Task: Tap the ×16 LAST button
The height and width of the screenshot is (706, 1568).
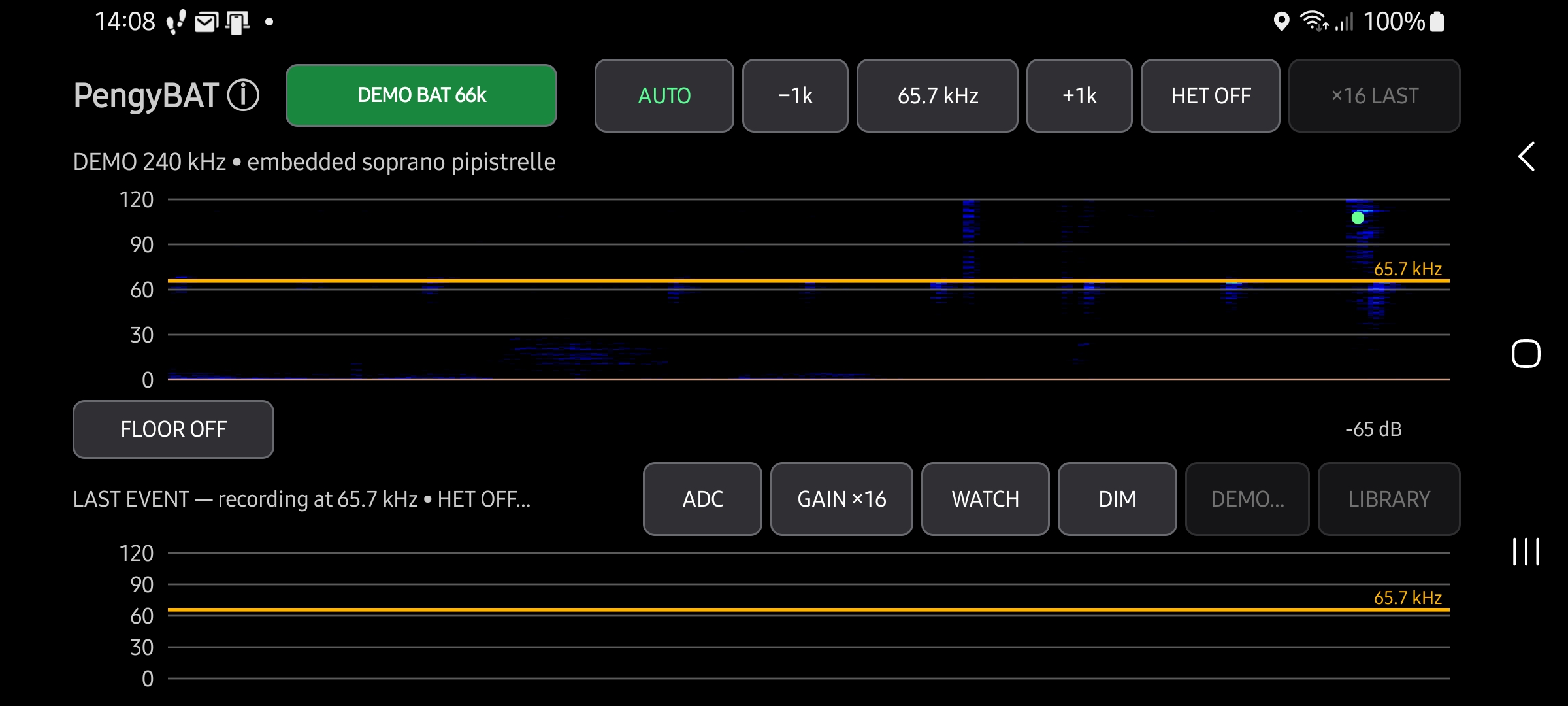Action: 1375,95
